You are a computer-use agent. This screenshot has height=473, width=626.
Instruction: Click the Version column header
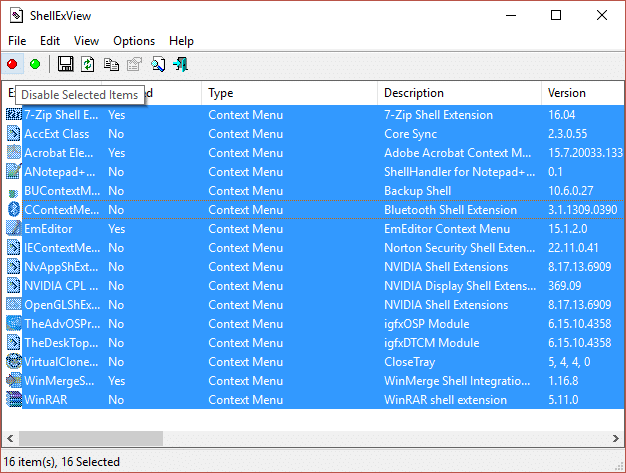click(x=580, y=93)
